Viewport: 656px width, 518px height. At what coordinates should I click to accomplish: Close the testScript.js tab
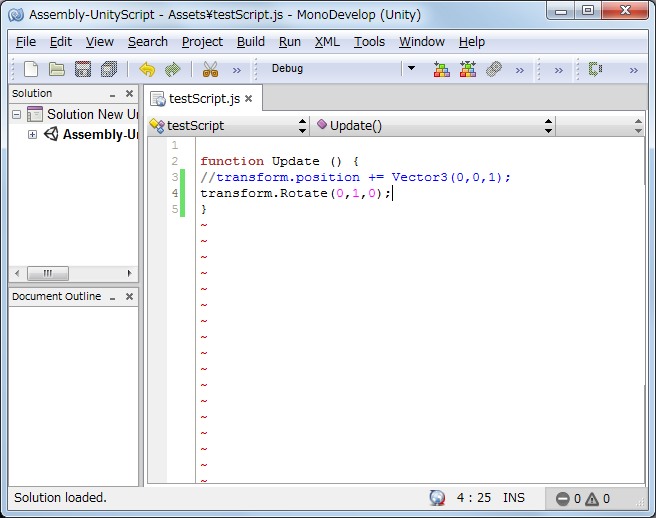[x=249, y=99]
